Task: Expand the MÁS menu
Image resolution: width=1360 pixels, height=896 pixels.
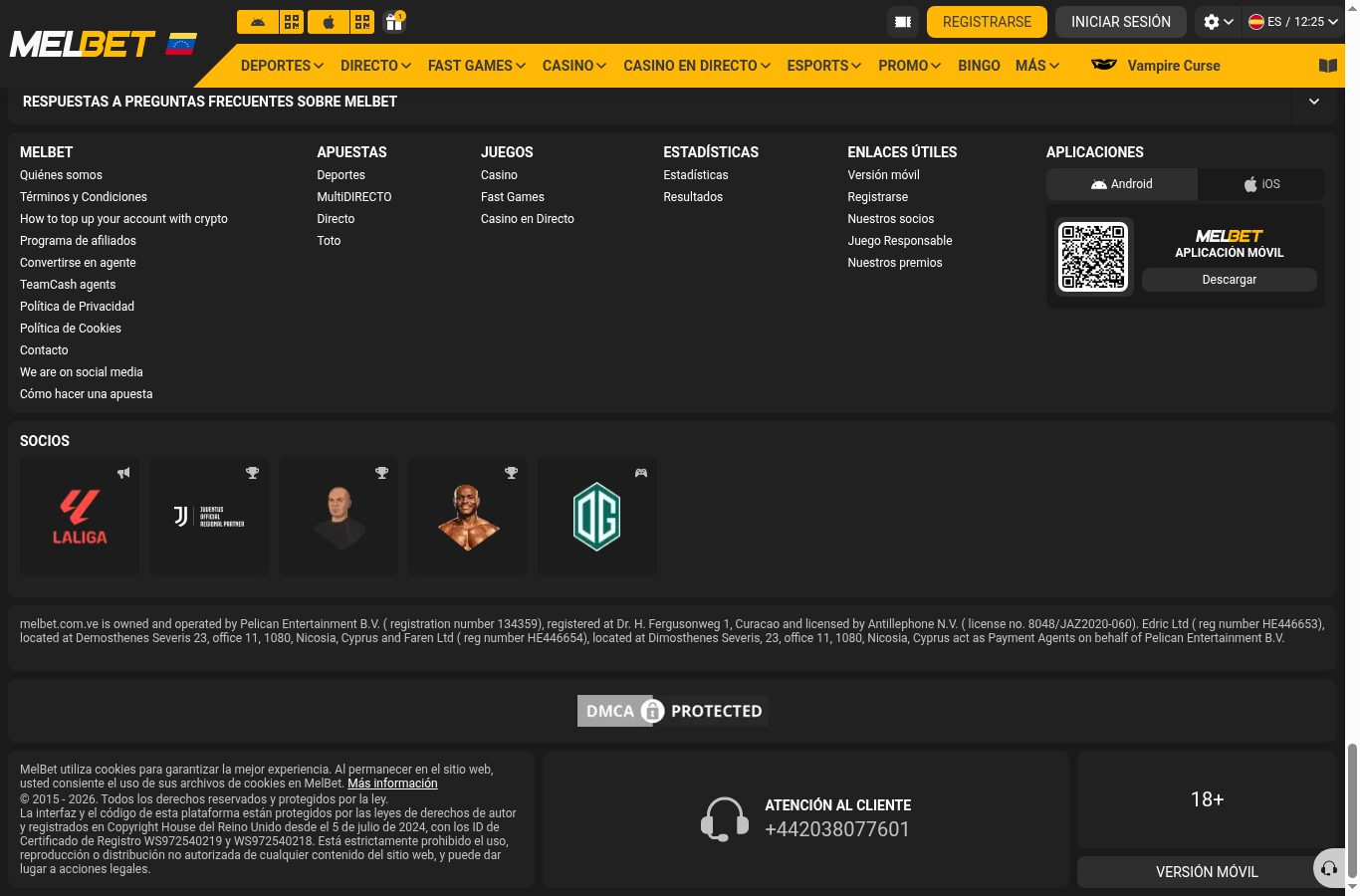Action: [x=1037, y=66]
